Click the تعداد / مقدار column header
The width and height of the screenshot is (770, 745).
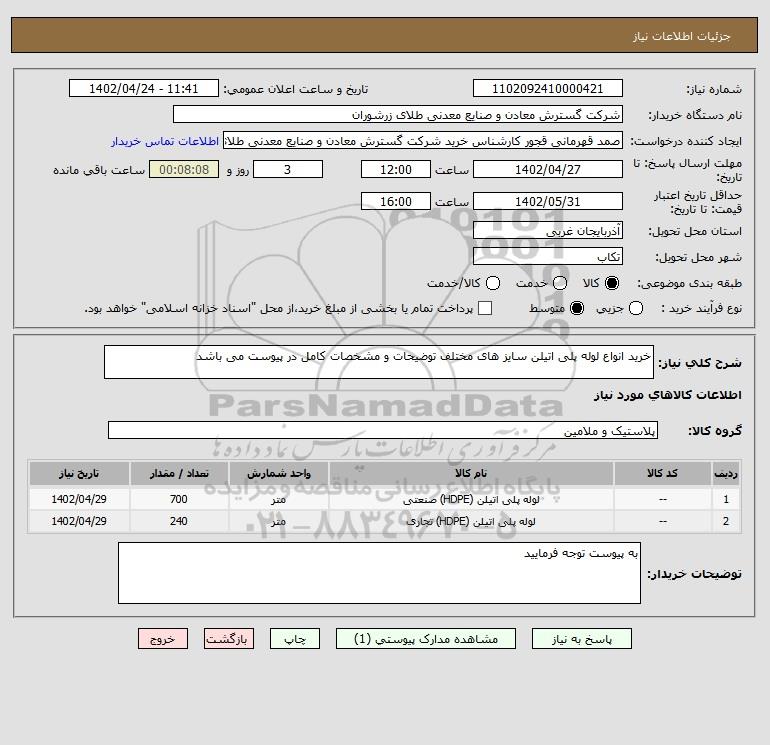(x=179, y=473)
